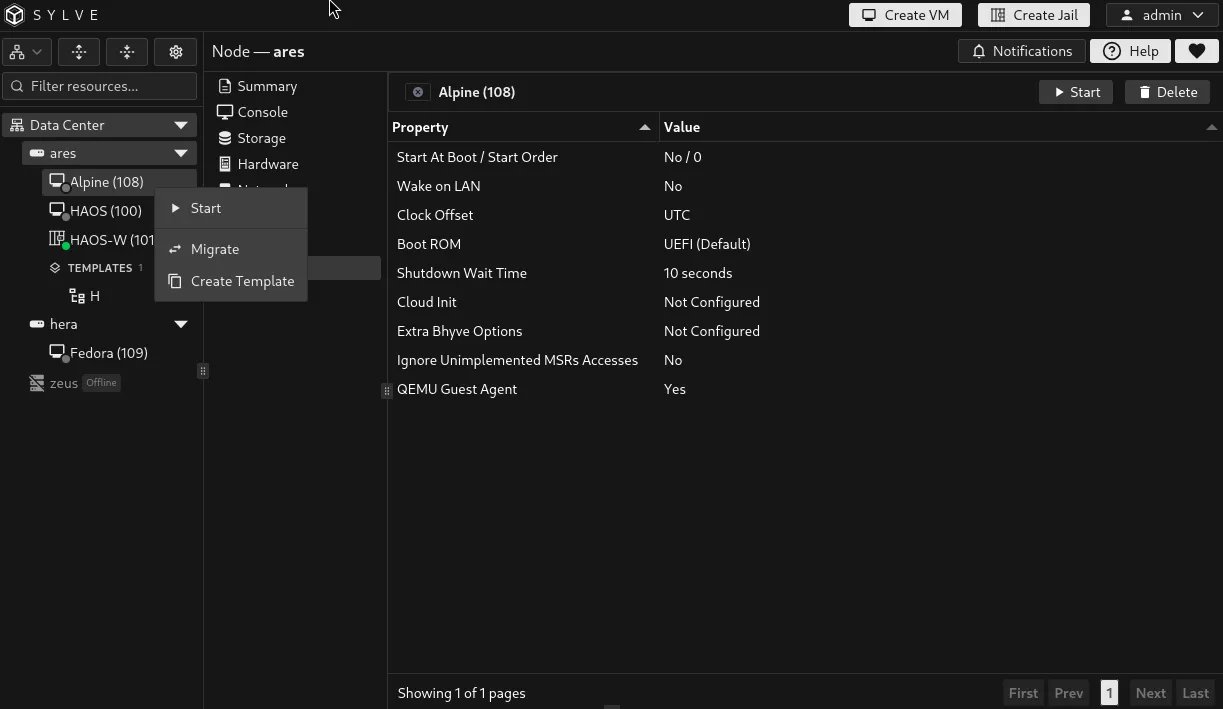Click the First page button
This screenshot has width=1223, height=709.
point(1023,693)
